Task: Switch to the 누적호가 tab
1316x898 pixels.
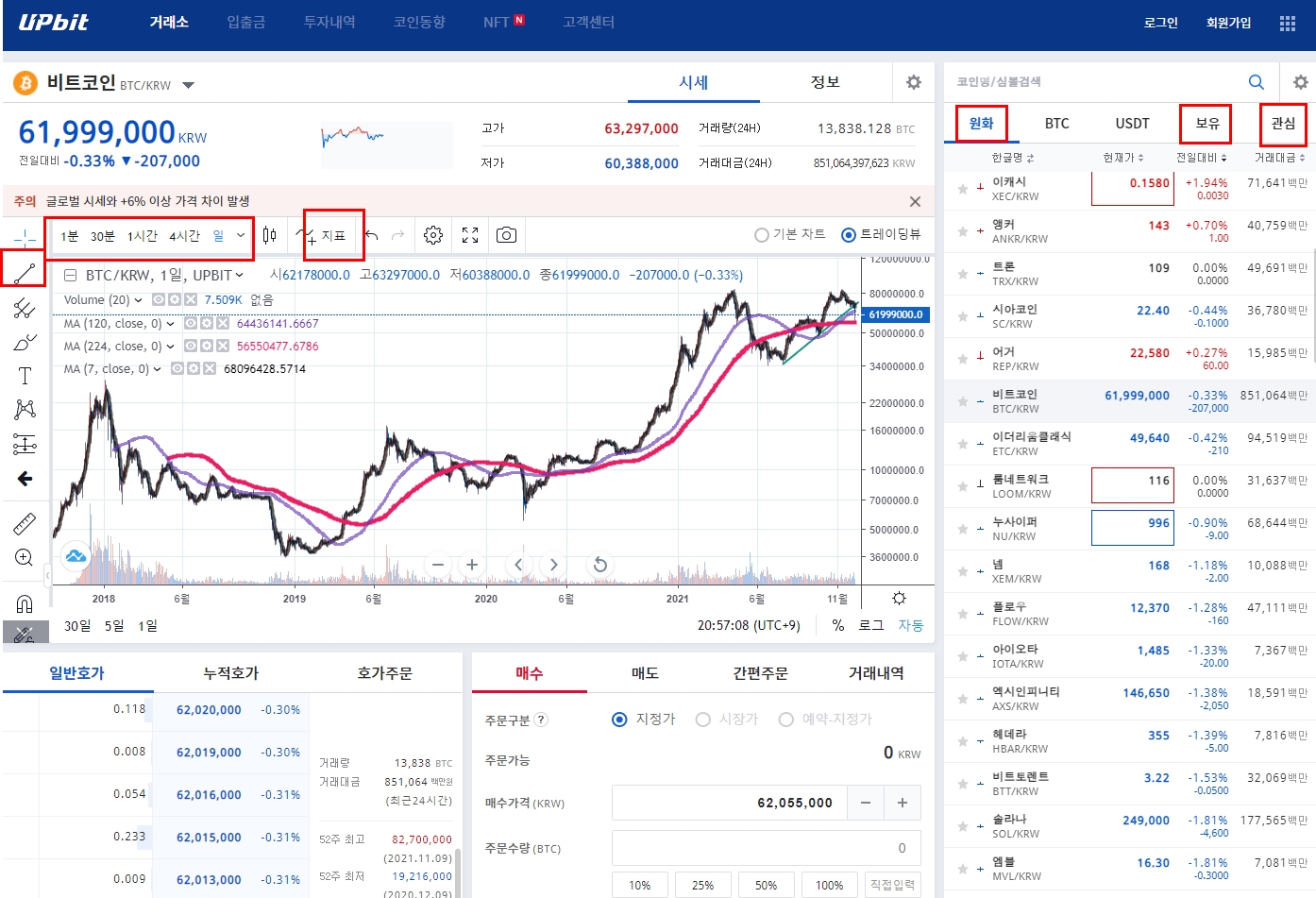Action: point(230,672)
